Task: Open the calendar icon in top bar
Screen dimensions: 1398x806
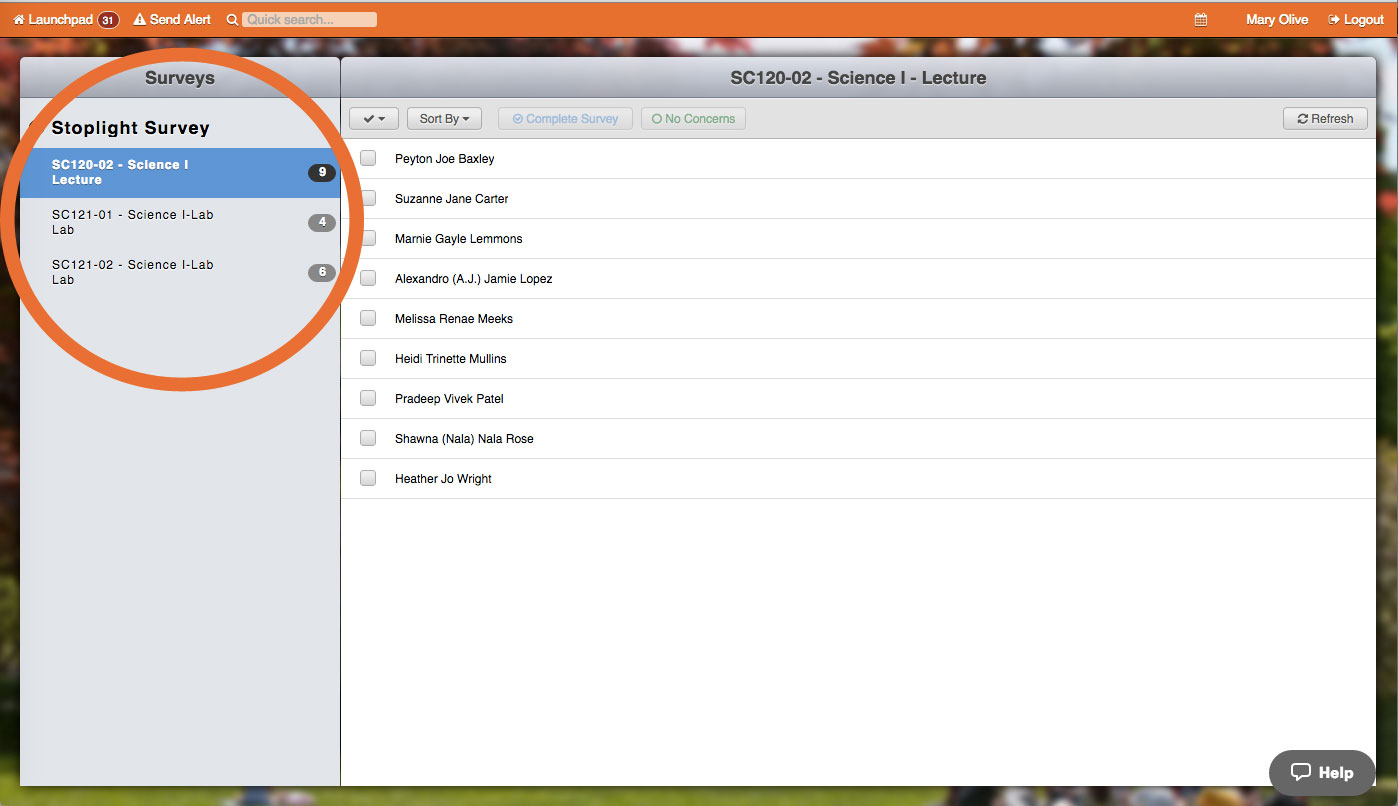Action: (1201, 20)
